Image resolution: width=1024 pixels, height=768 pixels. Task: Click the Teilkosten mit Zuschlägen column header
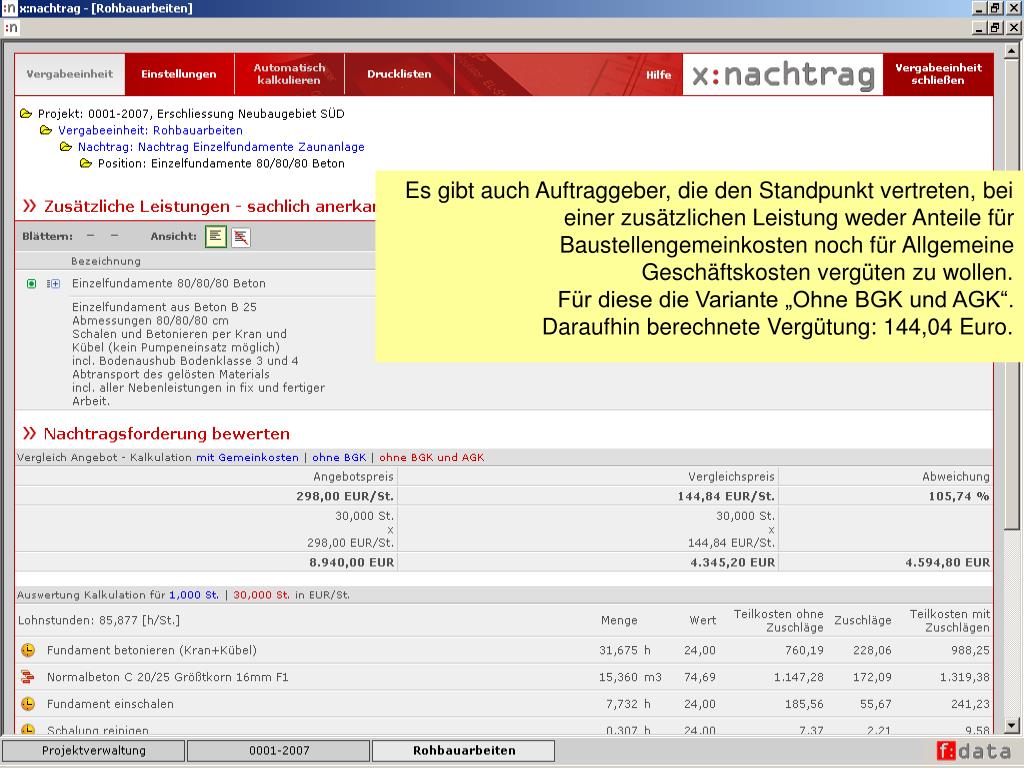point(950,620)
